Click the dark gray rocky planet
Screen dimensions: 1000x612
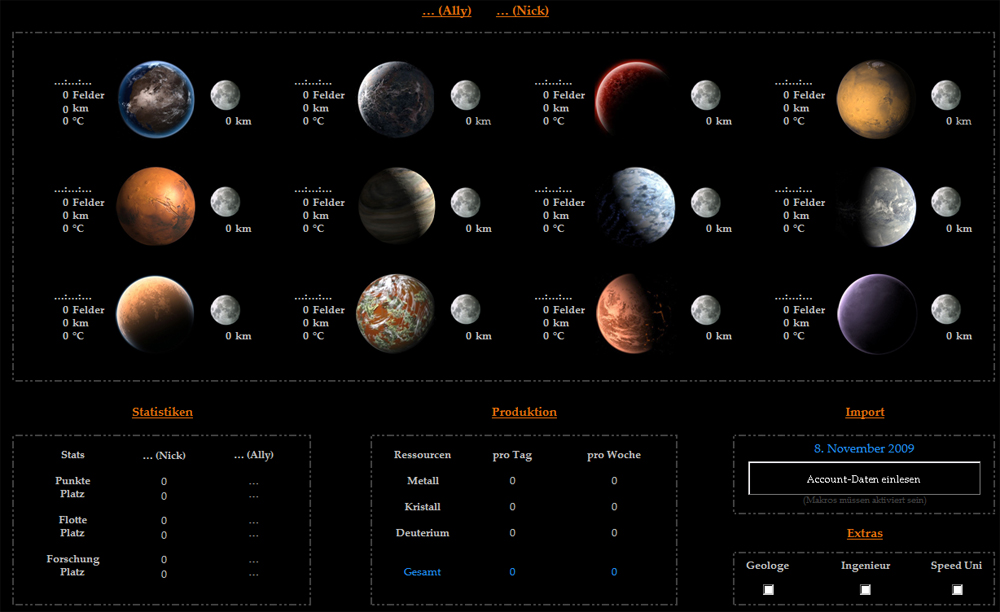click(x=396, y=99)
